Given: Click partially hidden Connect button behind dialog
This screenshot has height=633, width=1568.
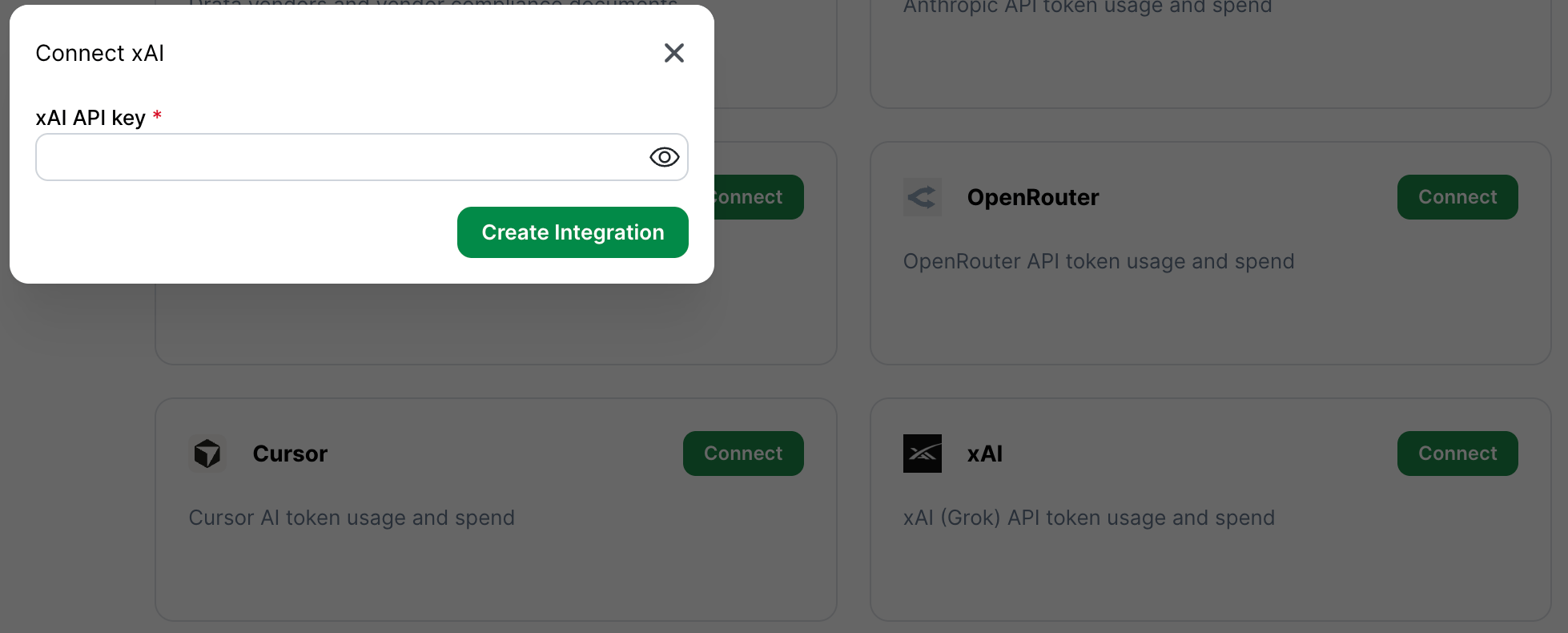Looking at the screenshot, I should point(758,197).
